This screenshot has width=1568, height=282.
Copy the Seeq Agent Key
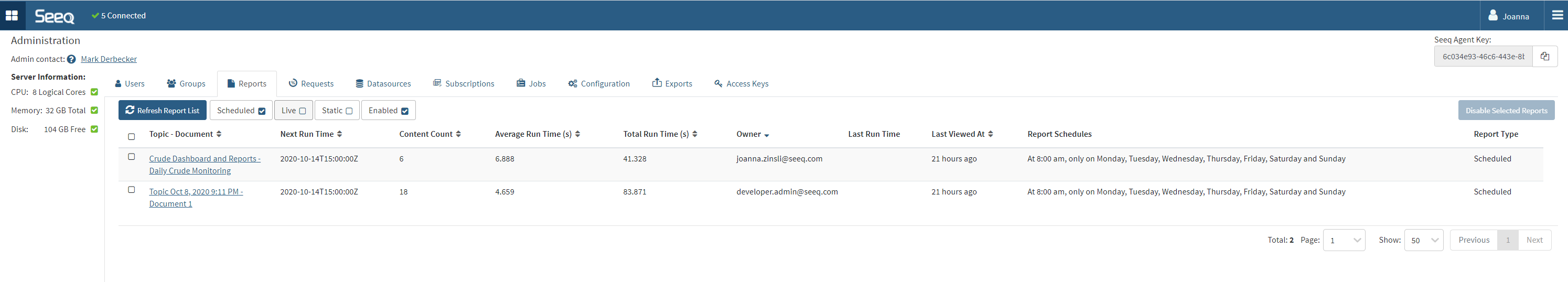[x=1544, y=57]
